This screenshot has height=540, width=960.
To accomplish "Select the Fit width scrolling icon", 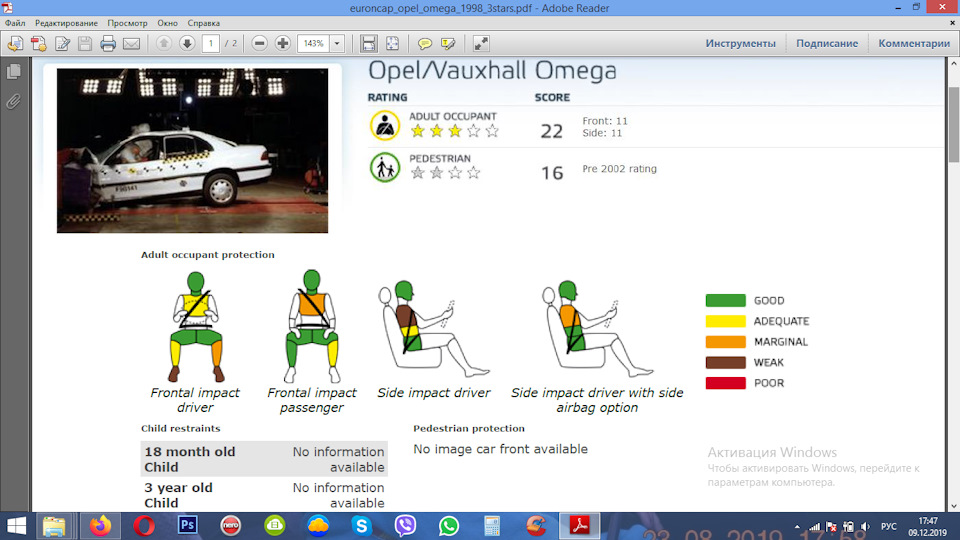I will (369, 43).
